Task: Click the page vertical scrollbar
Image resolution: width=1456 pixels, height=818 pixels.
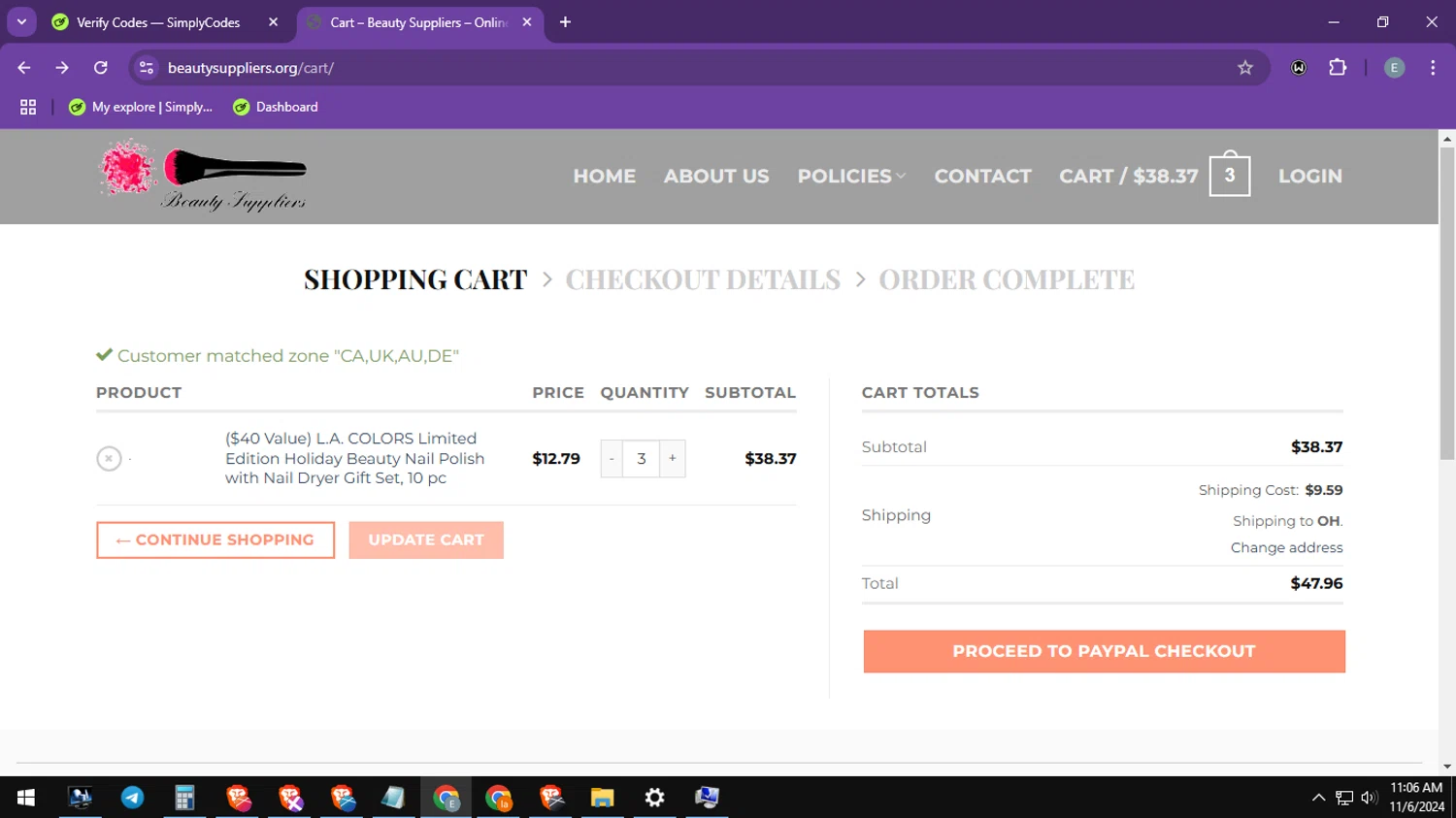Action: point(1446,302)
